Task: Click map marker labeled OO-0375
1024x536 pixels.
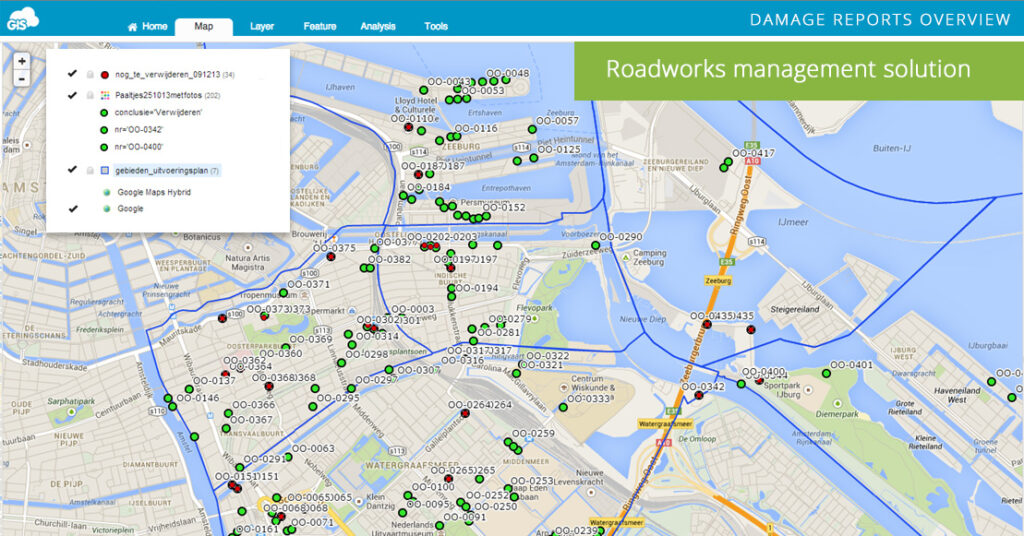Action: click(330, 257)
